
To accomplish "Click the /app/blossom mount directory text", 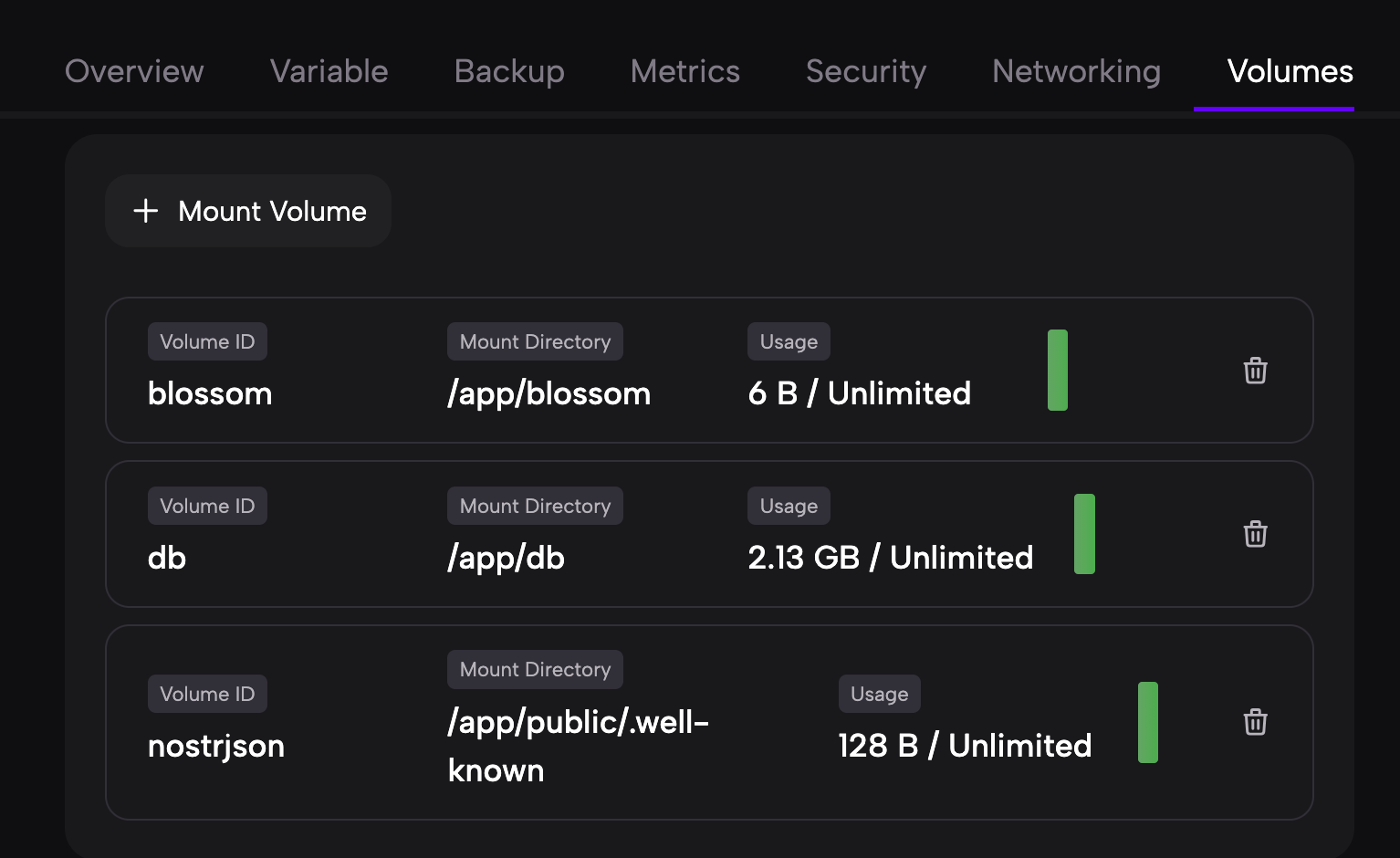I will pyautogui.click(x=549, y=393).
